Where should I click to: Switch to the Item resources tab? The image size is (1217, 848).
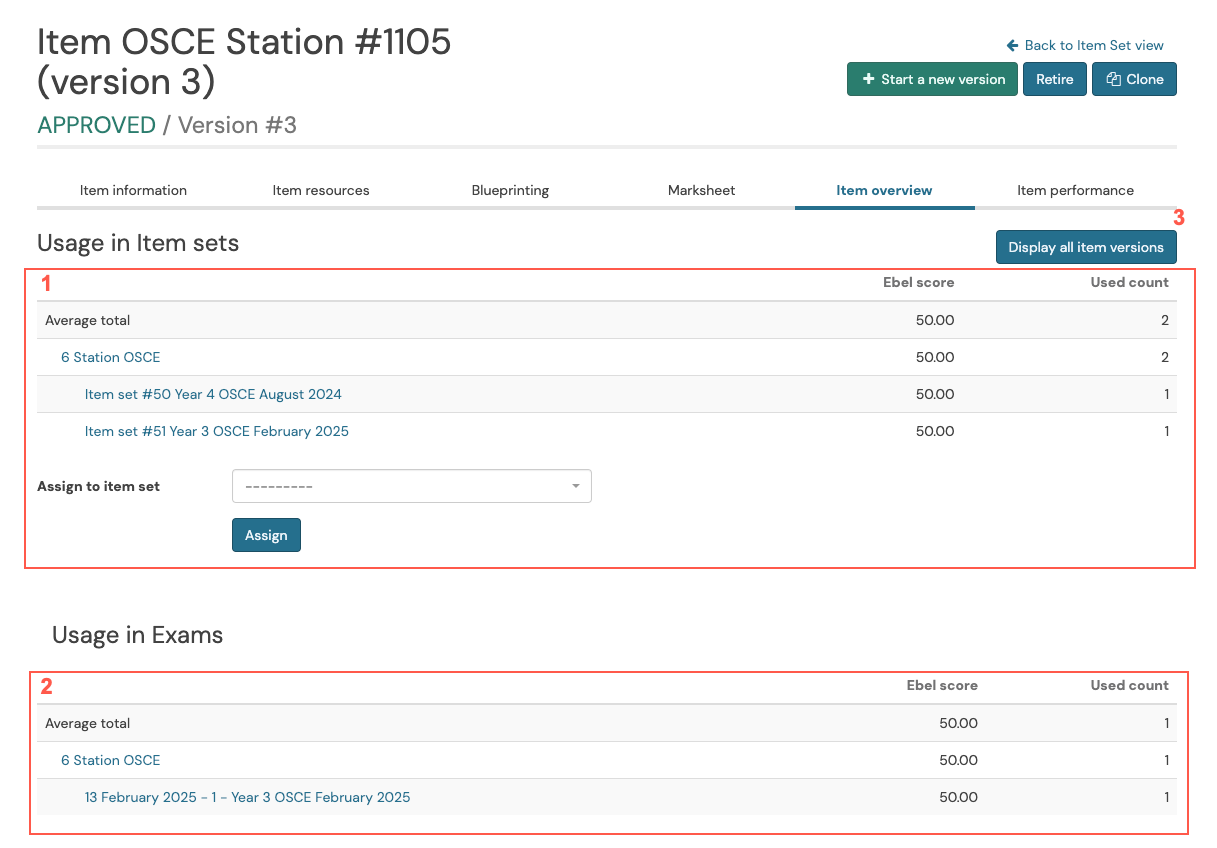321,190
